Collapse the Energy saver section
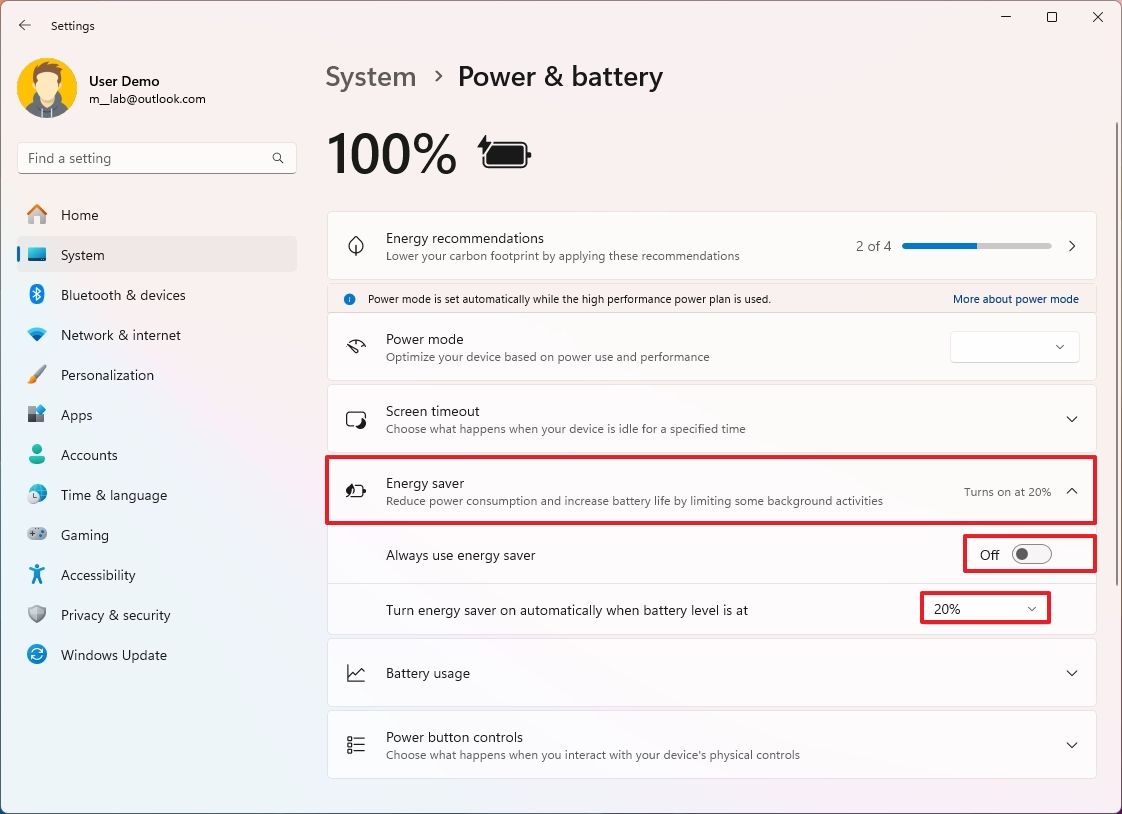The image size is (1122, 814). tap(1072, 491)
